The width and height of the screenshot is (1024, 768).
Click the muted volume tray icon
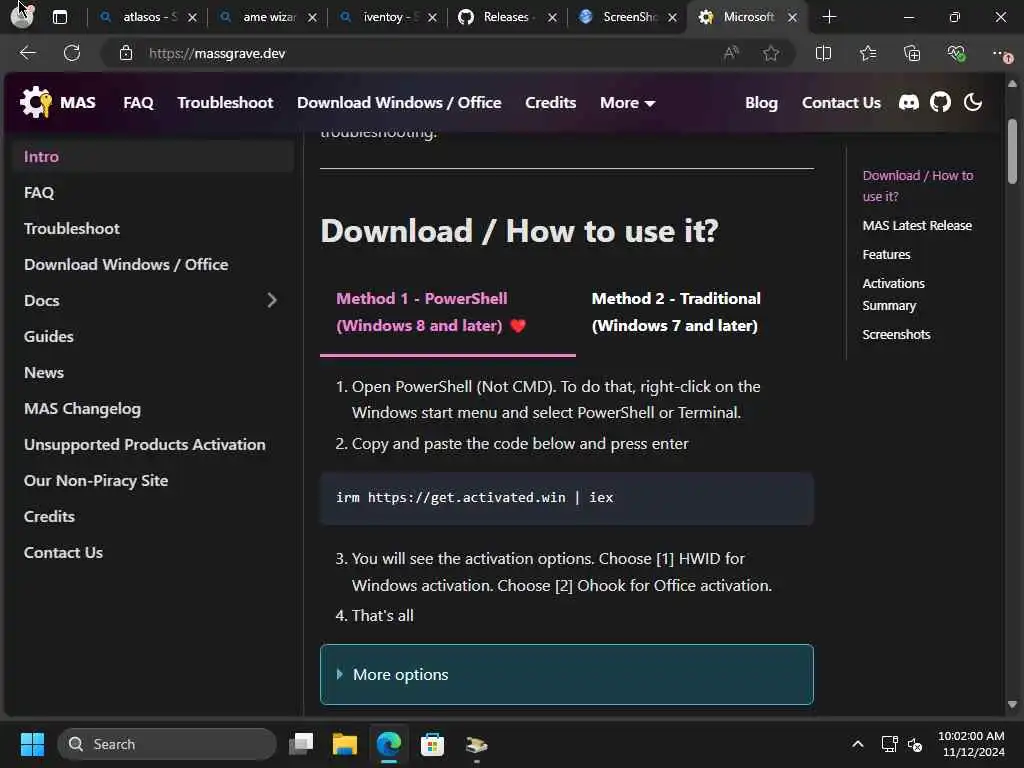[915, 744]
